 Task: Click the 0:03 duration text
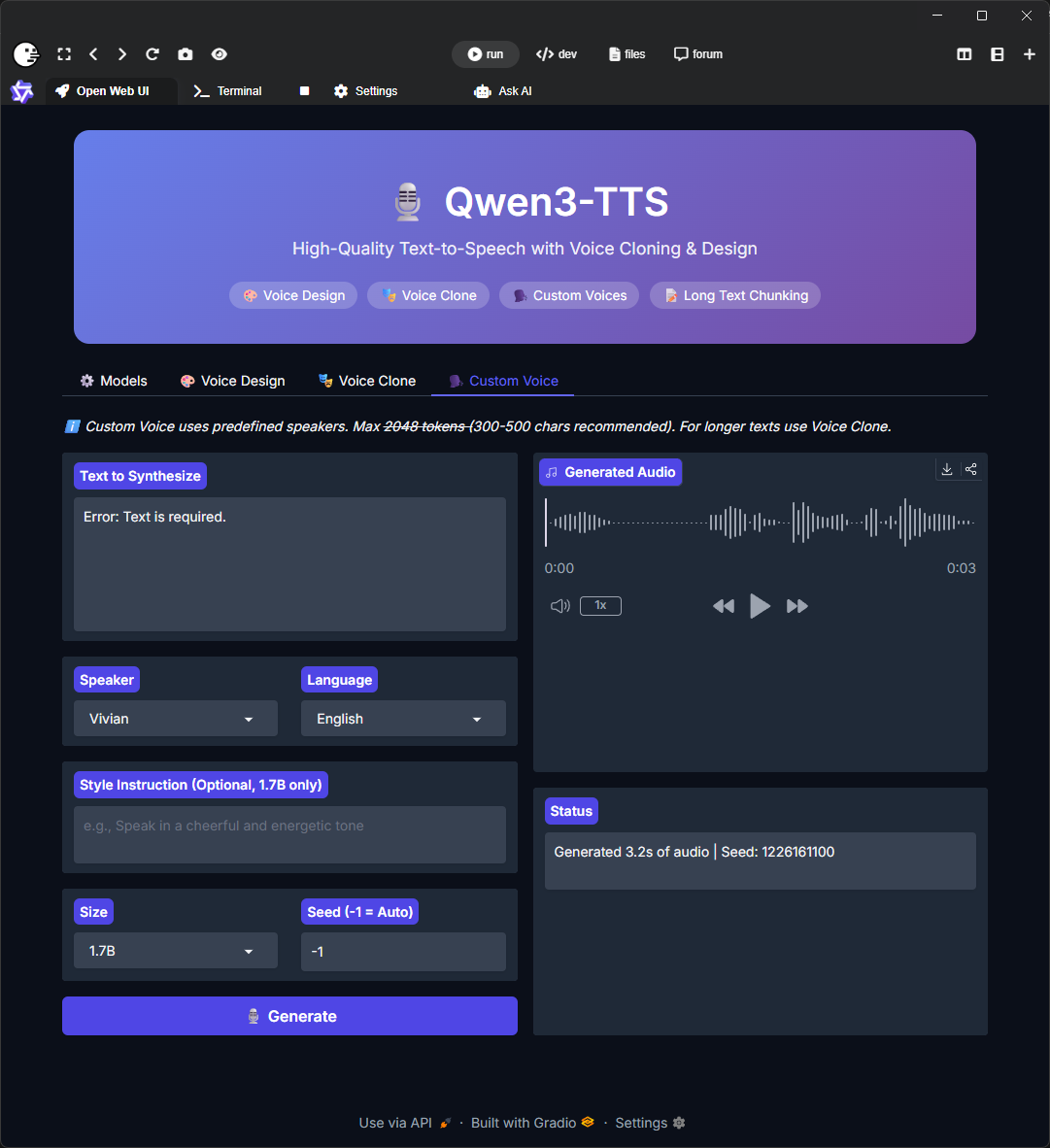961,568
